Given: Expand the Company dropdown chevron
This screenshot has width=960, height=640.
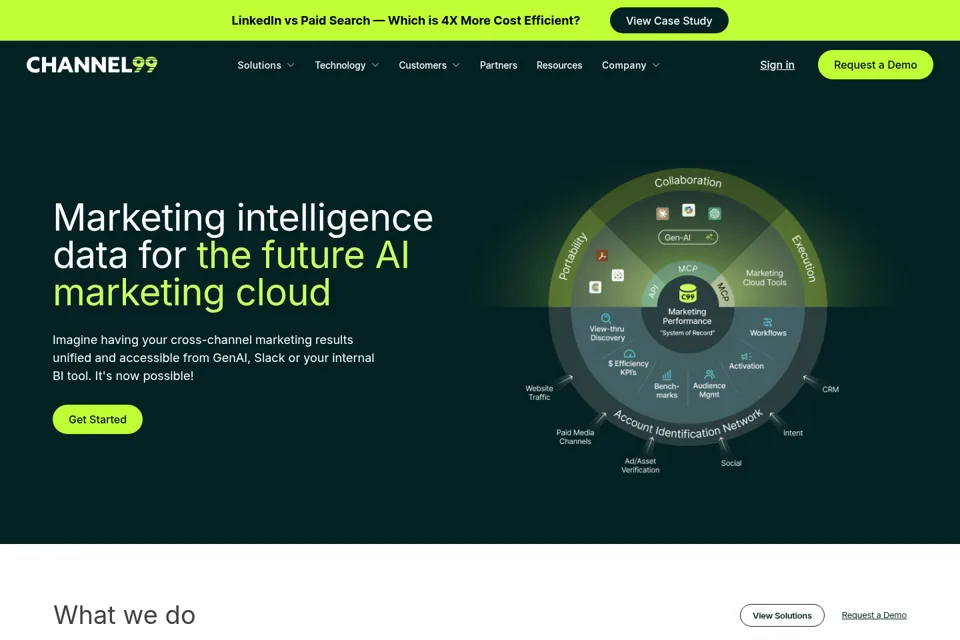Looking at the screenshot, I should 656,65.
